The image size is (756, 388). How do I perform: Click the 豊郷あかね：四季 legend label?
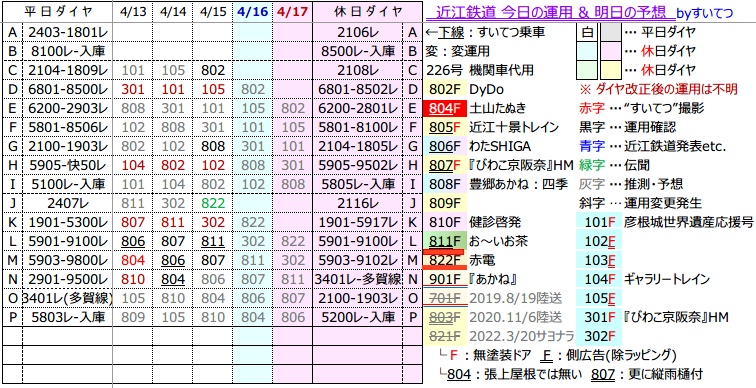click(518, 185)
